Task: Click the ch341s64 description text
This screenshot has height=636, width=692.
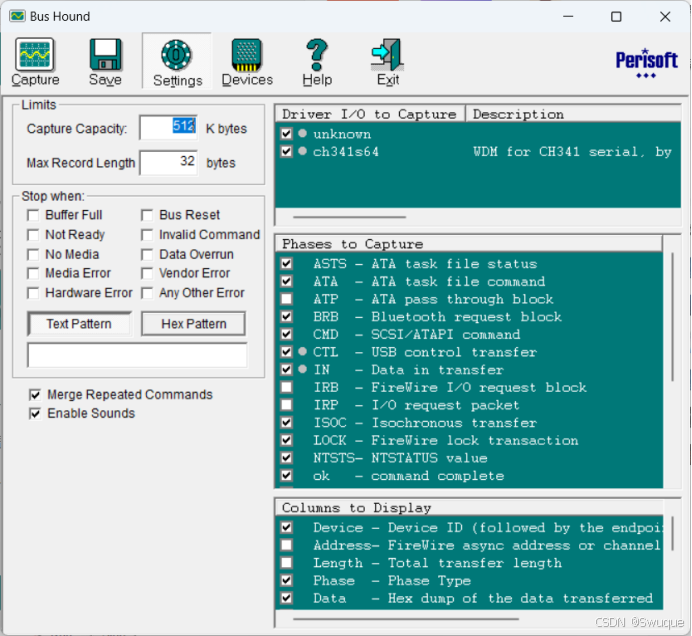Action: pos(572,152)
